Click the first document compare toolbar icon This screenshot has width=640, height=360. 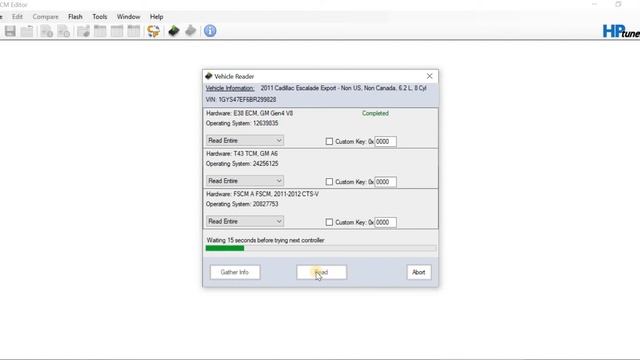coord(47,31)
